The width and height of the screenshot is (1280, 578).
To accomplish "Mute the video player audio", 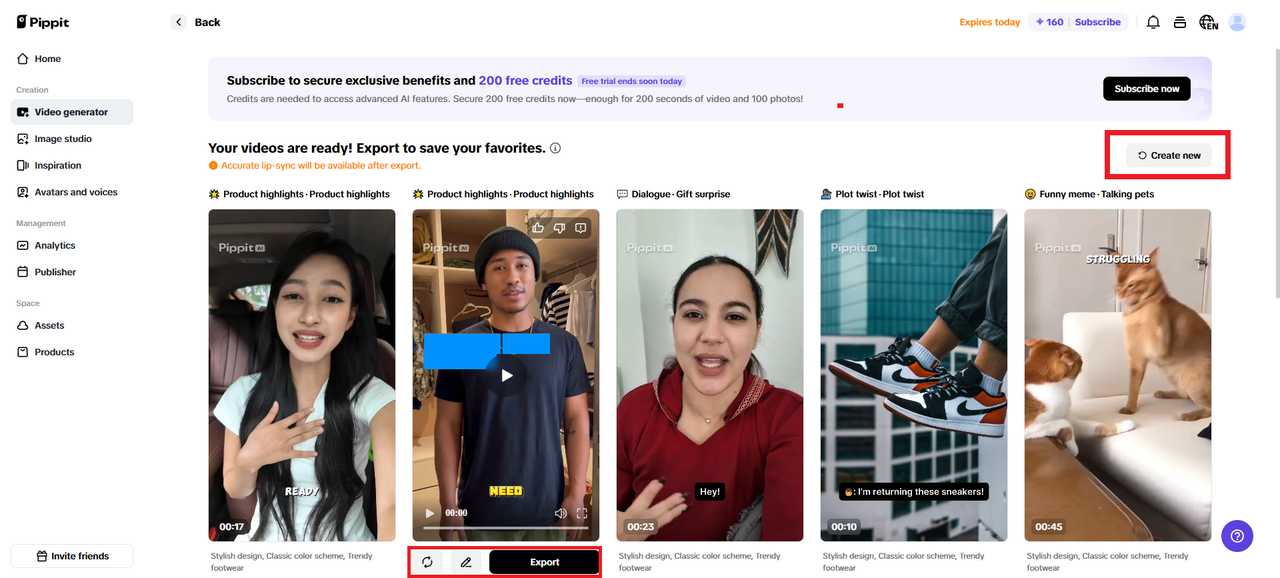I will (x=560, y=512).
